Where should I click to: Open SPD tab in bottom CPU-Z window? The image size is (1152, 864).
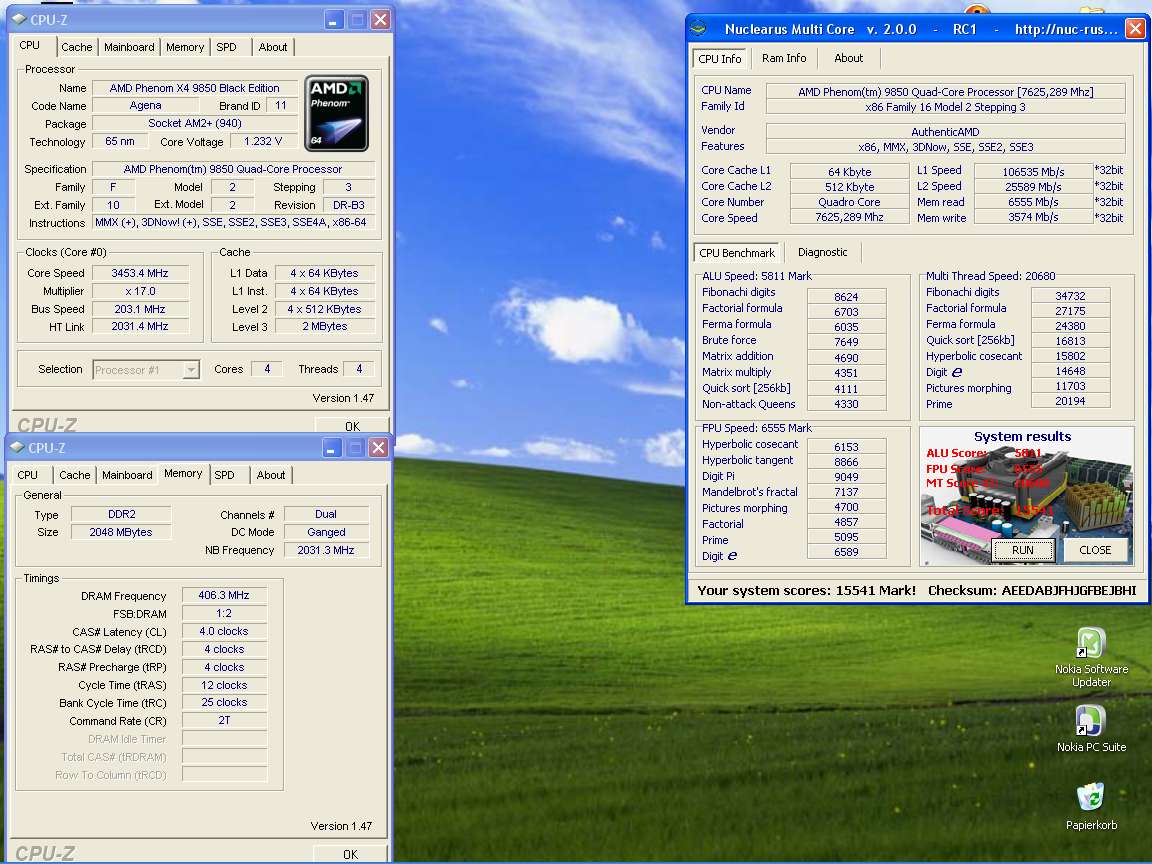225,475
